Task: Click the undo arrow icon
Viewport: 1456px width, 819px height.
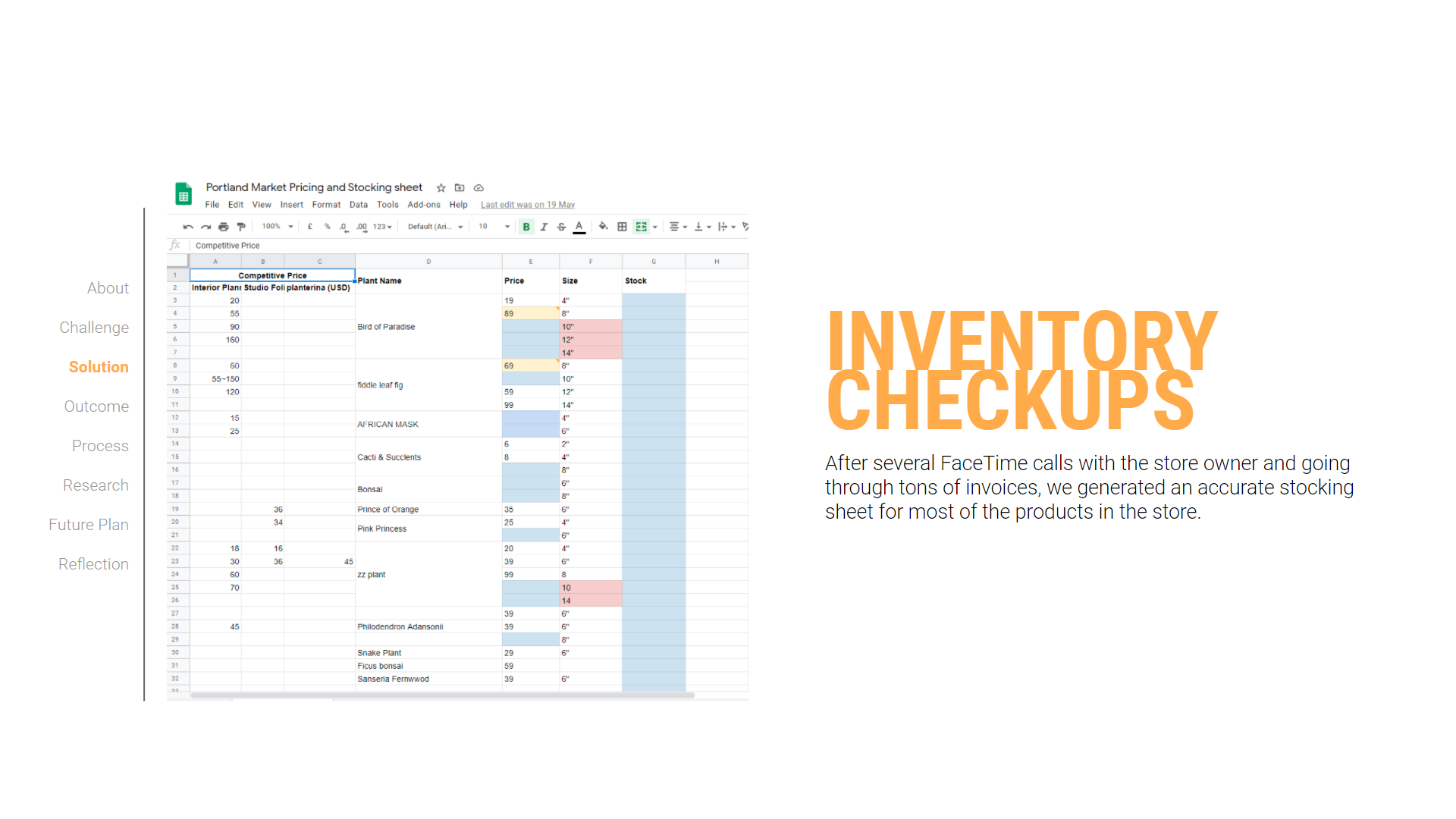Action: click(x=187, y=227)
